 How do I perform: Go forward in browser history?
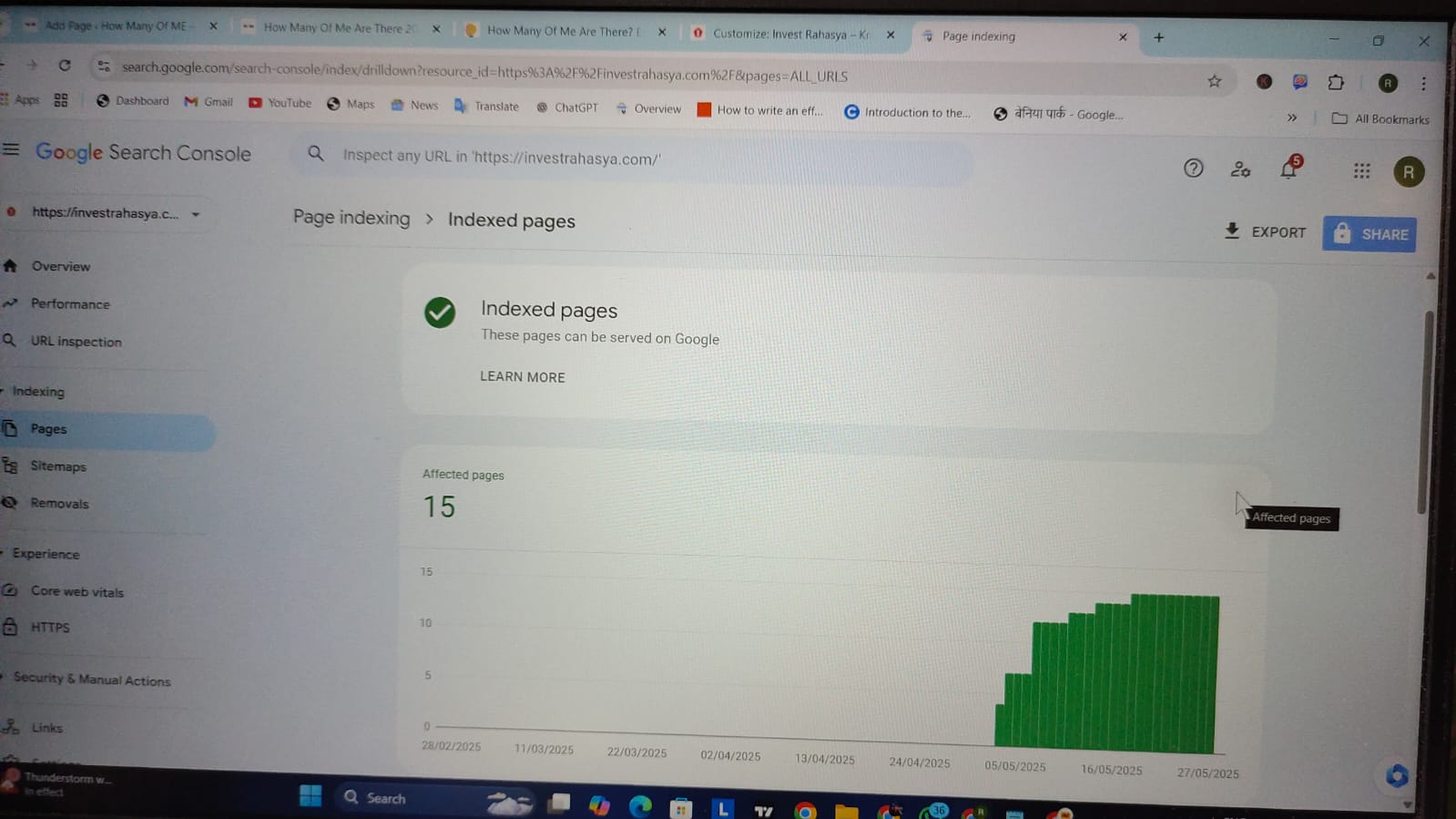31,65
